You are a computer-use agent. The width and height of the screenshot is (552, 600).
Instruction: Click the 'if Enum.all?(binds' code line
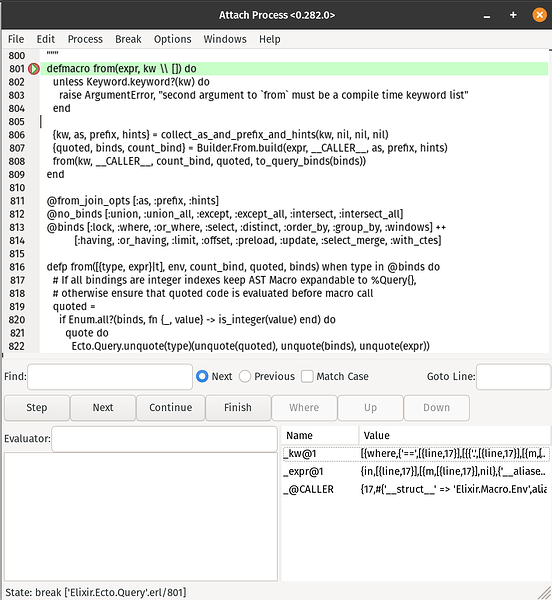click(197, 320)
